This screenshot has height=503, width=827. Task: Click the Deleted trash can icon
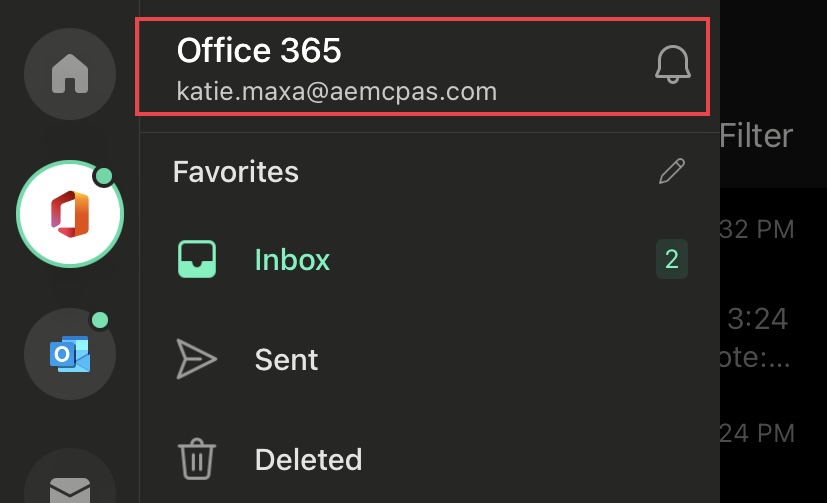pos(197,459)
